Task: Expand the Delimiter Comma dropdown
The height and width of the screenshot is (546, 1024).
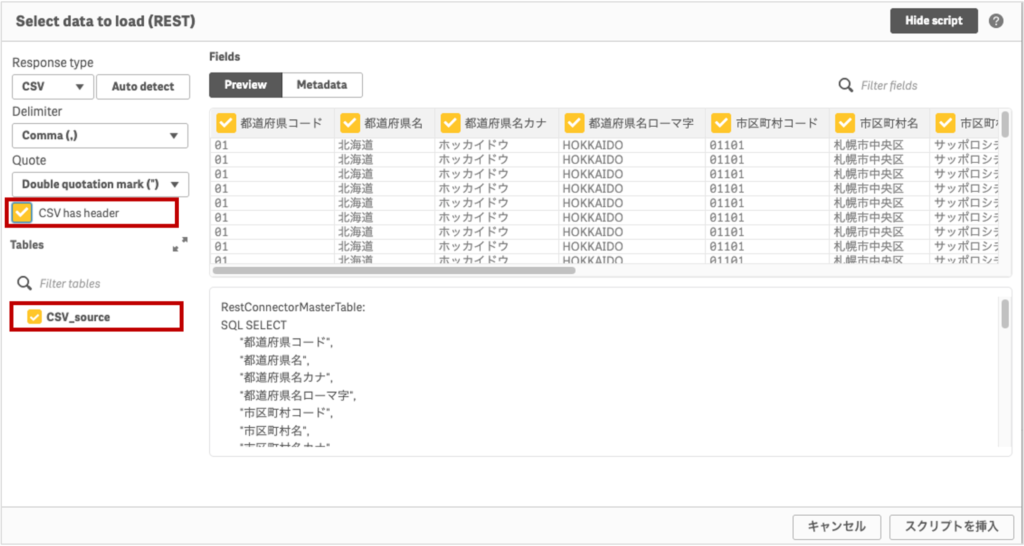Action: pyautogui.click(x=100, y=135)
